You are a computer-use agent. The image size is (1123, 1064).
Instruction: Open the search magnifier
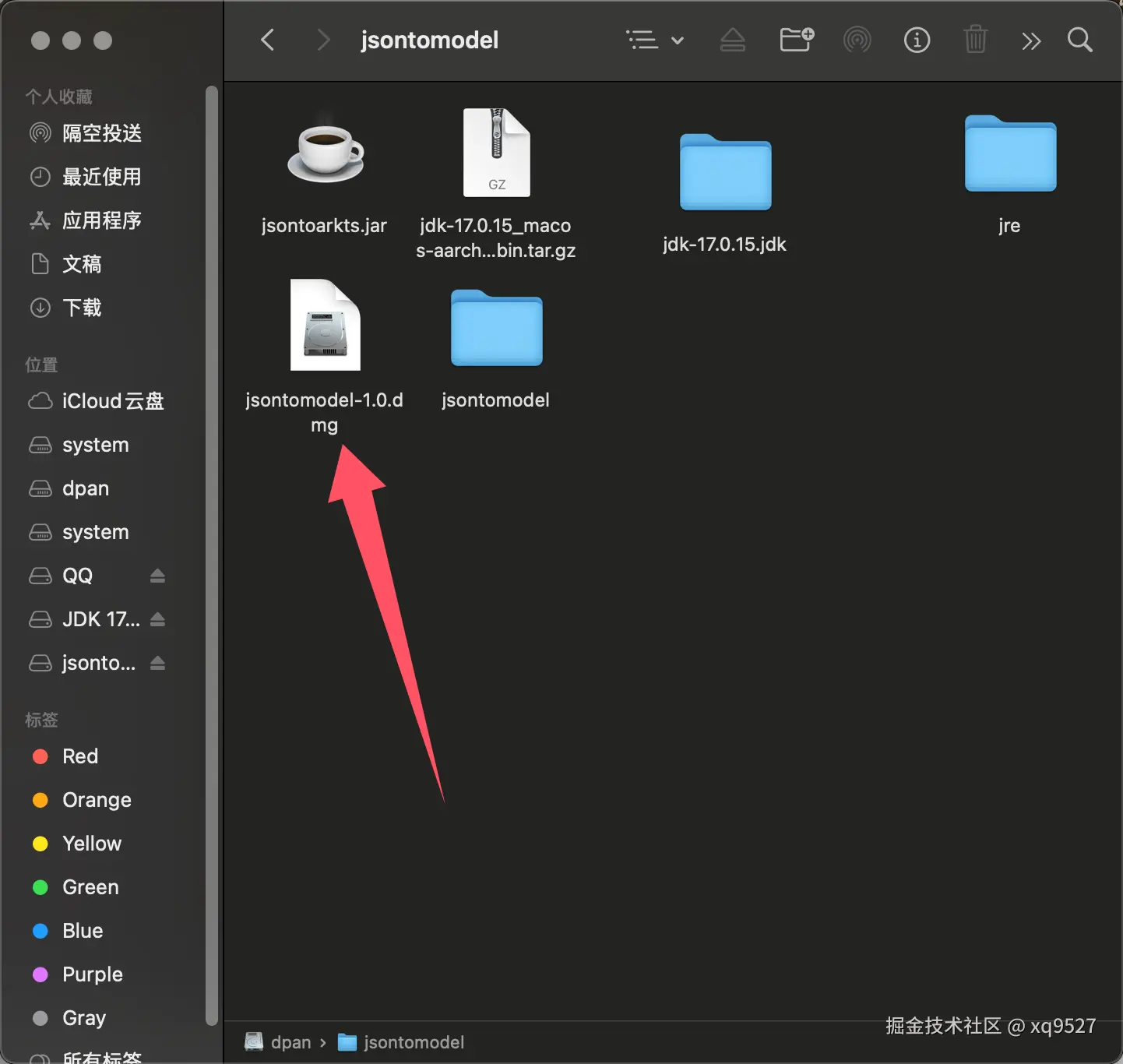tap(1080, 40)
